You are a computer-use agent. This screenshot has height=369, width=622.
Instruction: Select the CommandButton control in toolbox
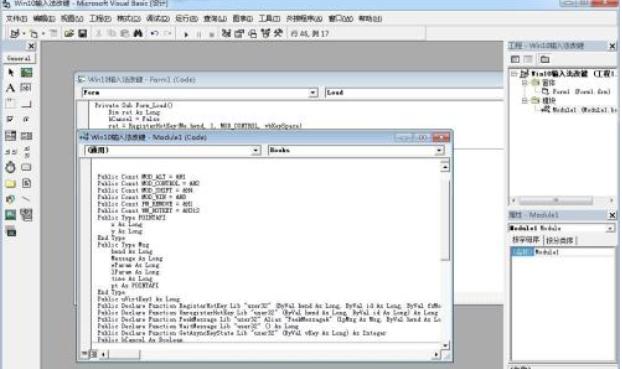[x=26, y=104]
